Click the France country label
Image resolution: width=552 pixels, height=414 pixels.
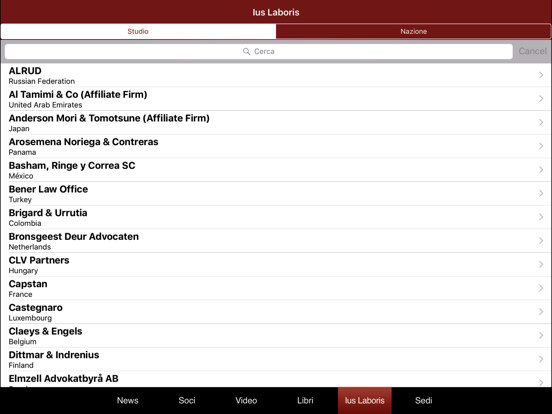click(20, 294)
